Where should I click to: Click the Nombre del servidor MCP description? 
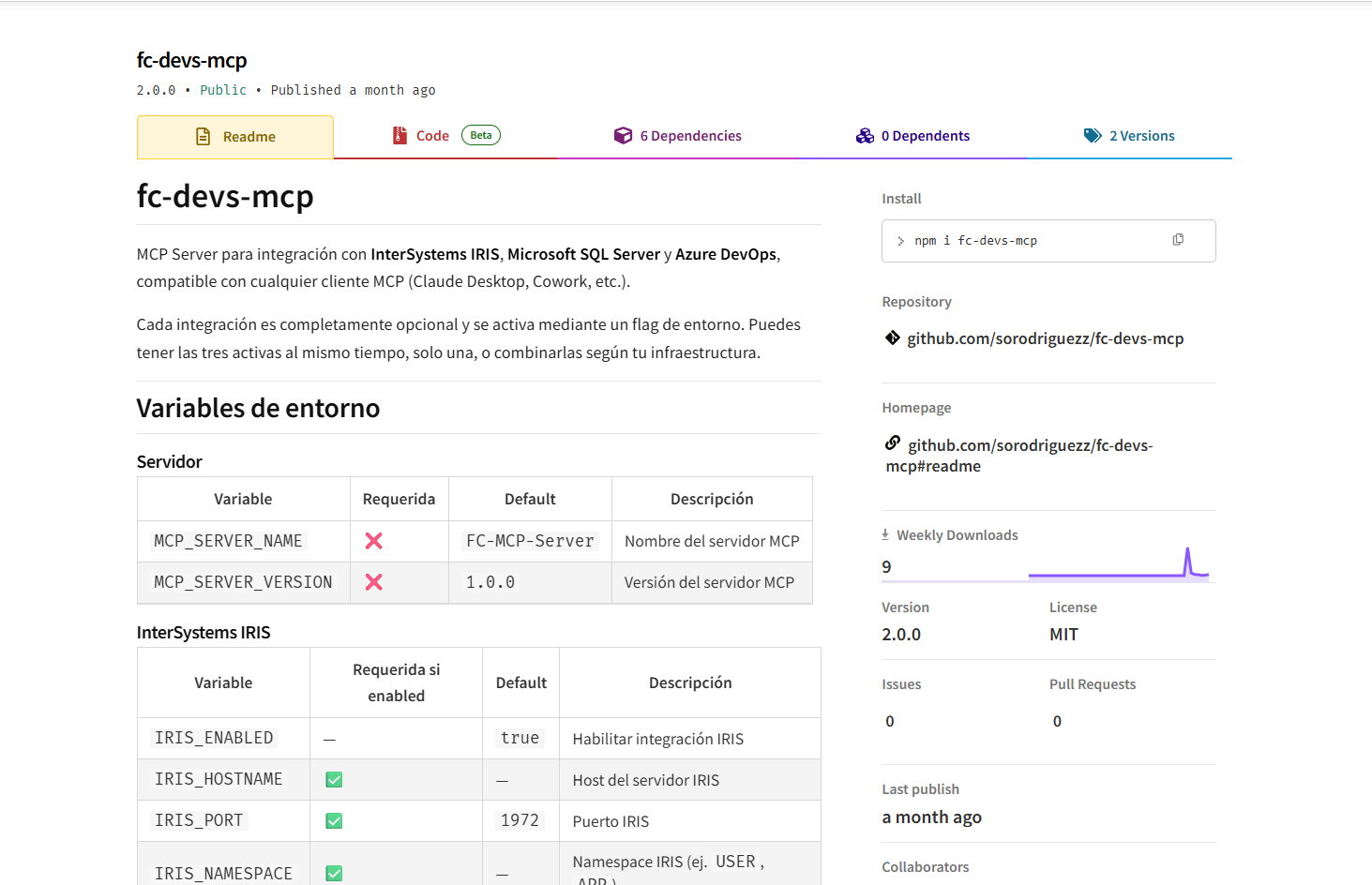(712, 541)
